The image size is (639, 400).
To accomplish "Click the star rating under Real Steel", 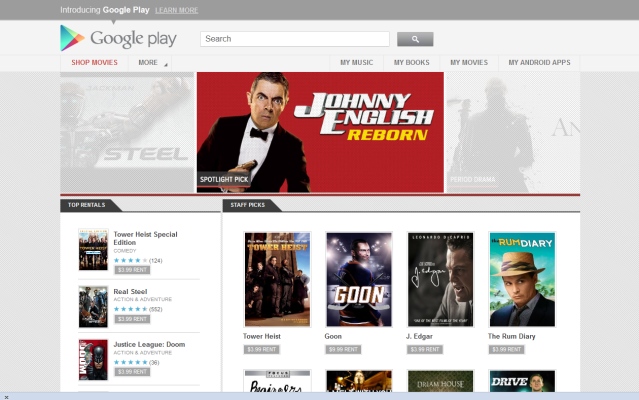I will 130,309.
